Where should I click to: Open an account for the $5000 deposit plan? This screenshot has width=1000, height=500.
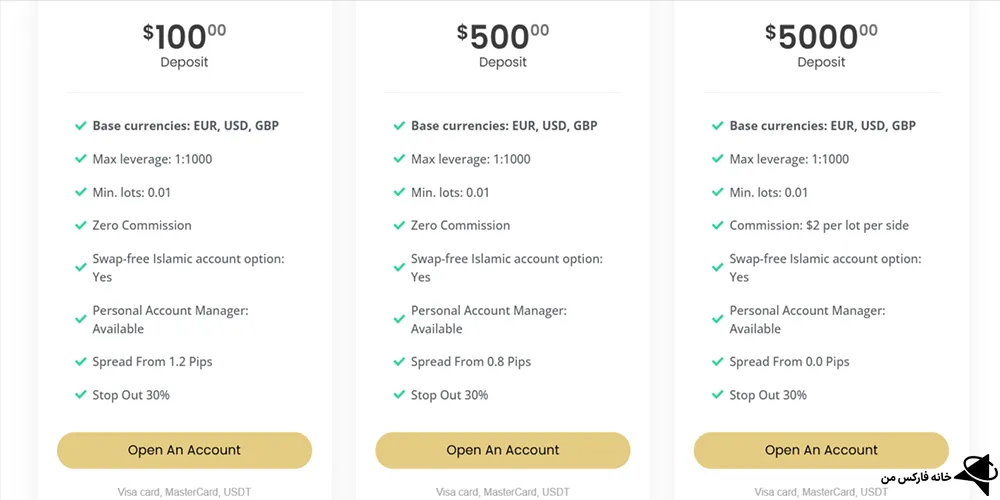click(821, 450)
